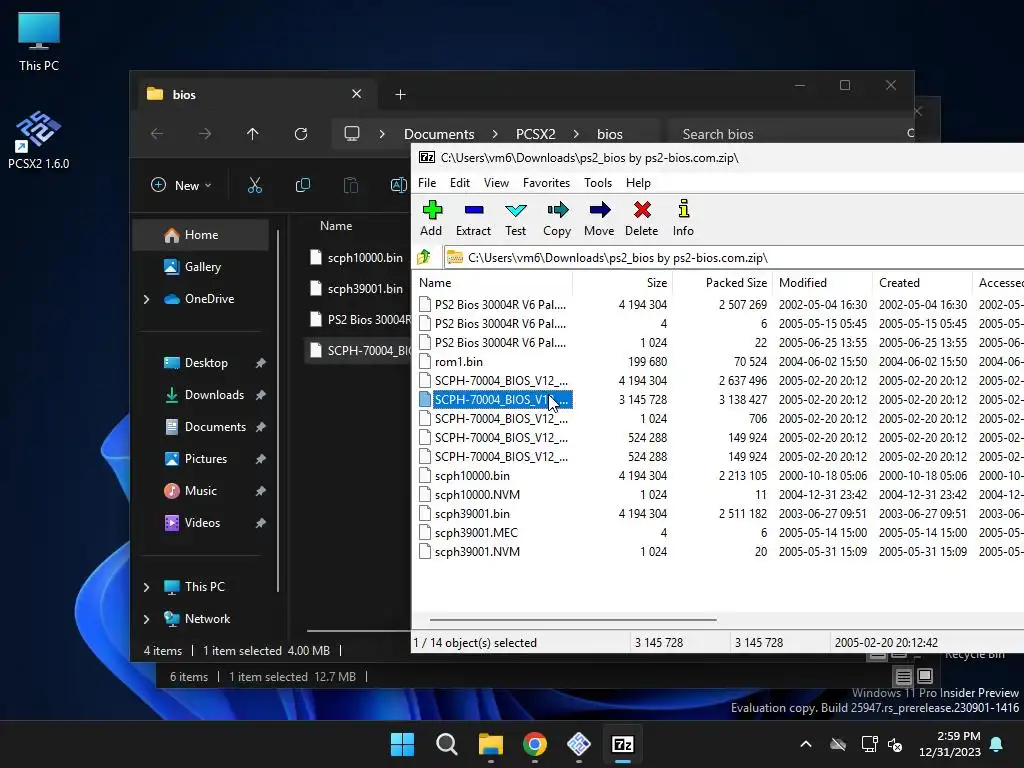Open the Info tool in 7-Zip
This screenshot has width=1024, height=768.
pos(683,218)
